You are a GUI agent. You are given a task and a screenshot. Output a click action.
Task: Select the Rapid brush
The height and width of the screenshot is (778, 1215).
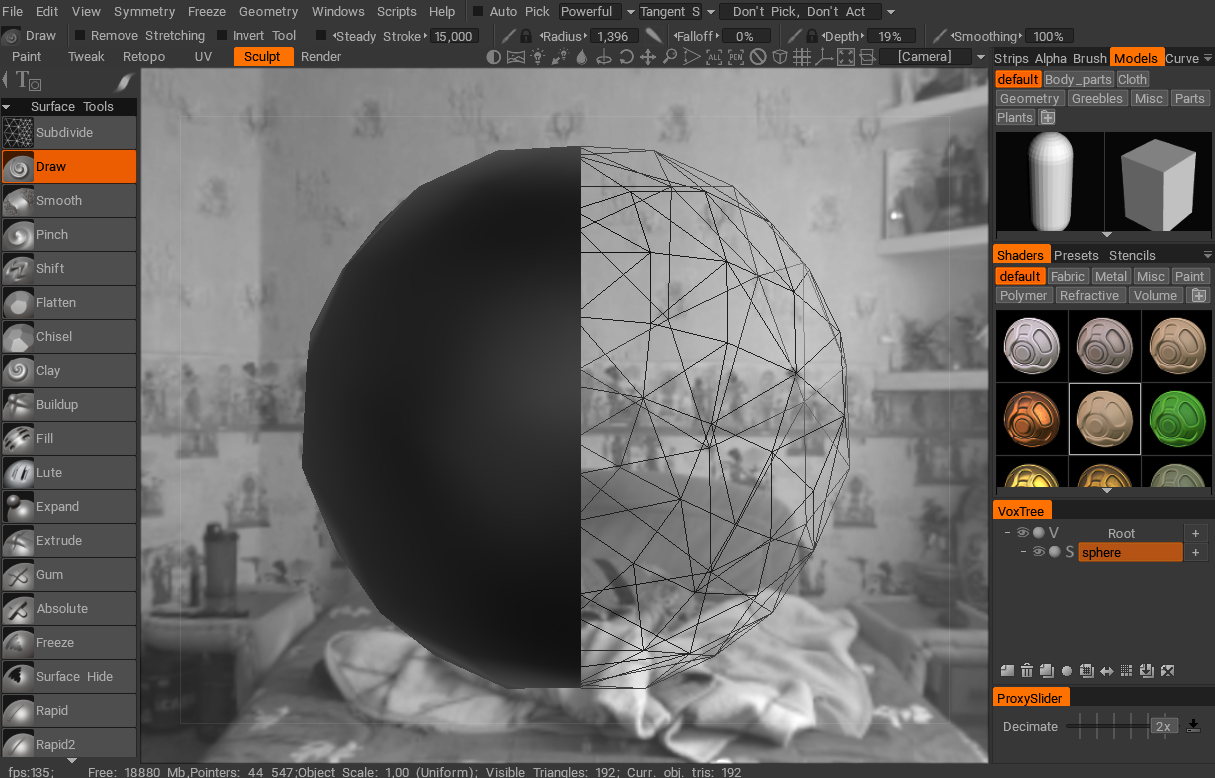pyautogui.click(x=68, y=710)
